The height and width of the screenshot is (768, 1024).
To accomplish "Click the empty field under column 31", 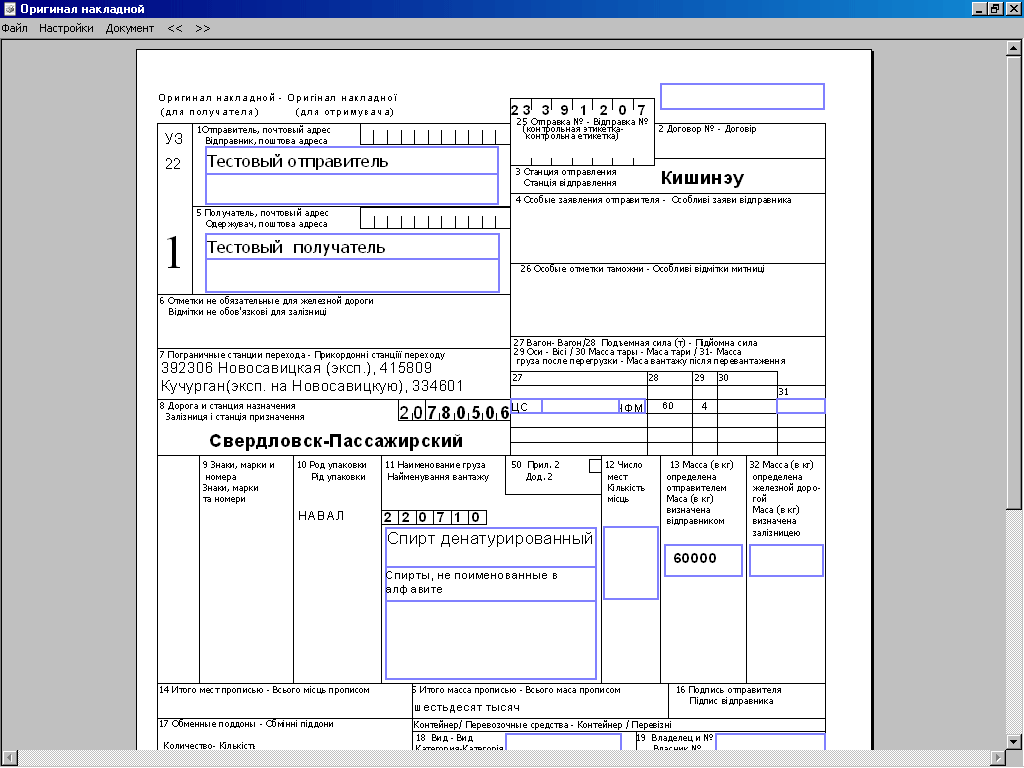I will pos(801,406).
